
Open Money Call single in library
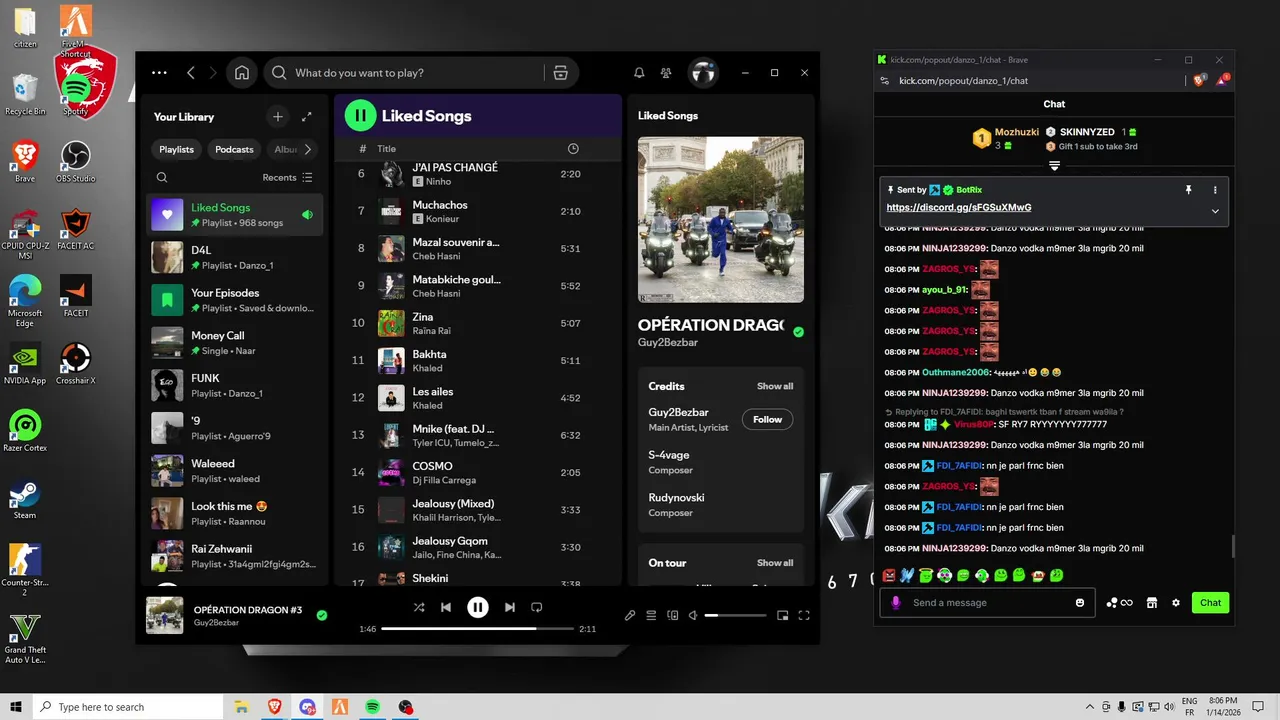click(235, 343)
